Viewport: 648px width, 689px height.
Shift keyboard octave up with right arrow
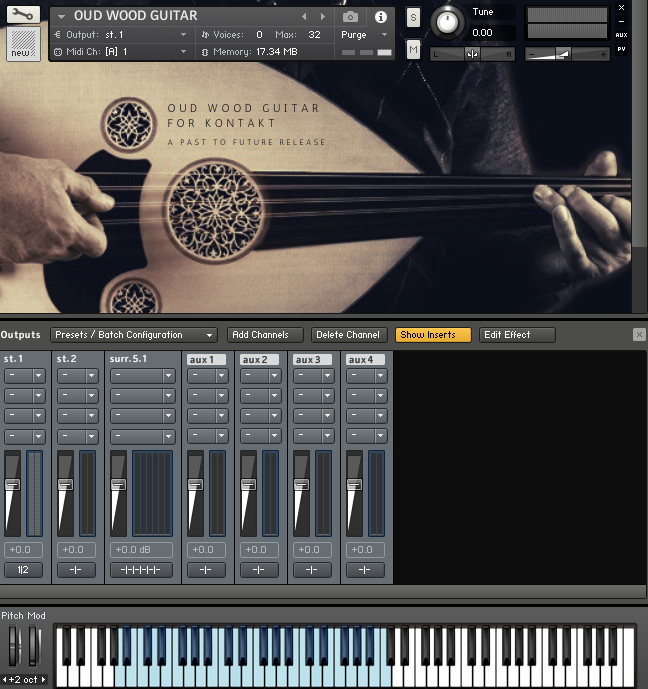[x=44, y=680]
